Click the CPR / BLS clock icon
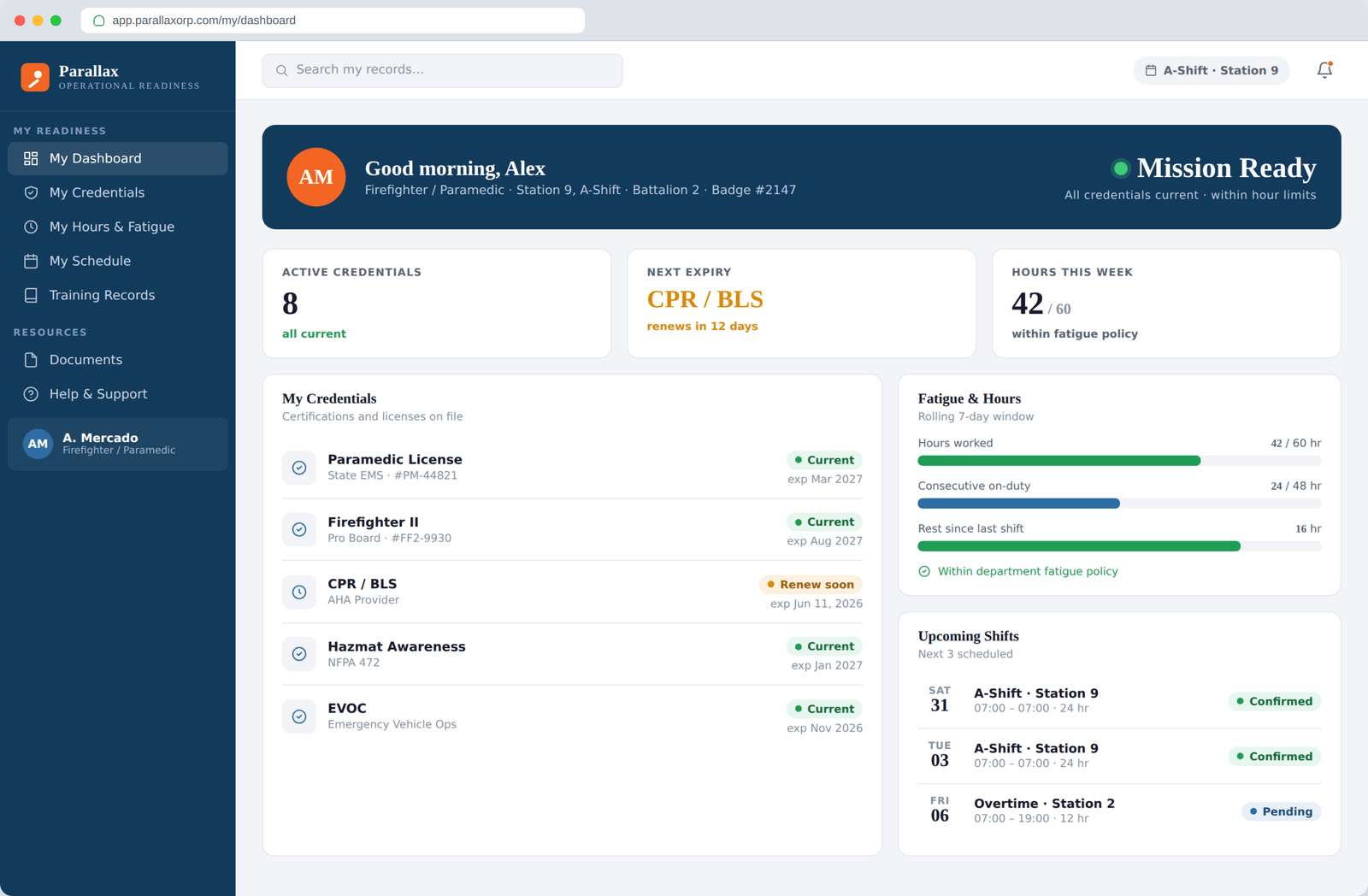The height and width of the screenshot is (896, 1368). [x=299, y=592]
